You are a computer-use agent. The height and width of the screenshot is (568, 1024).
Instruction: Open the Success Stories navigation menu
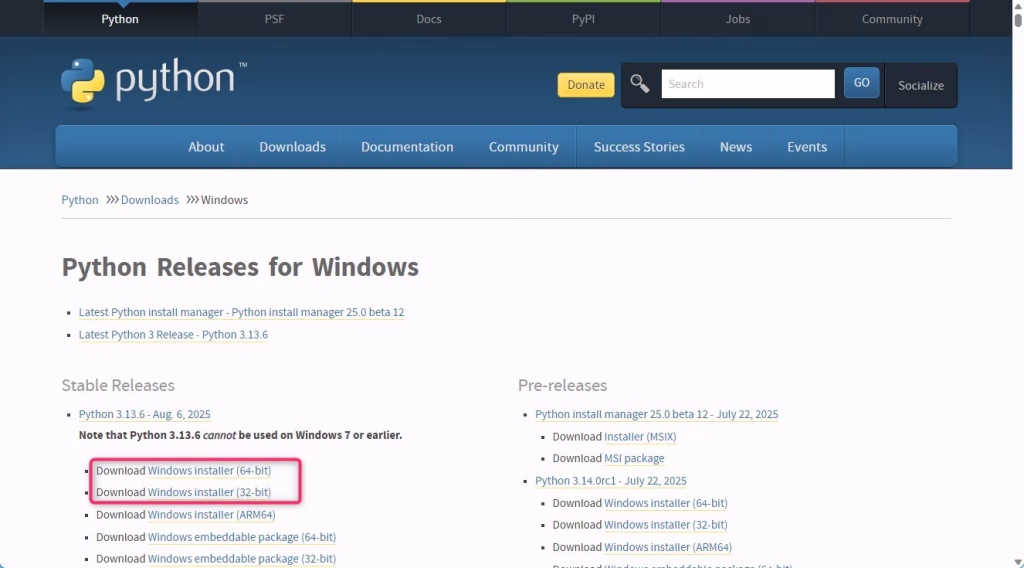tap(639, 147)
